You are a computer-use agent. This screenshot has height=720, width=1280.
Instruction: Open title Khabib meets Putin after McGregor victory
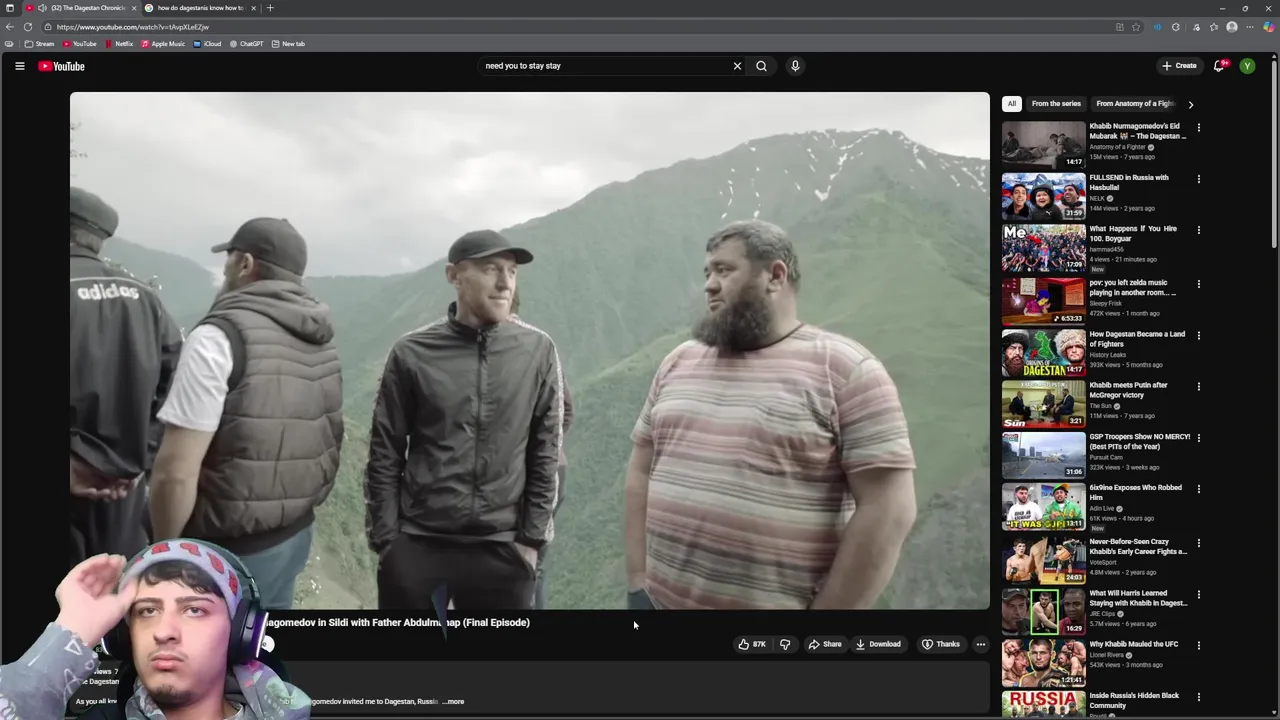coord(1129,390)
